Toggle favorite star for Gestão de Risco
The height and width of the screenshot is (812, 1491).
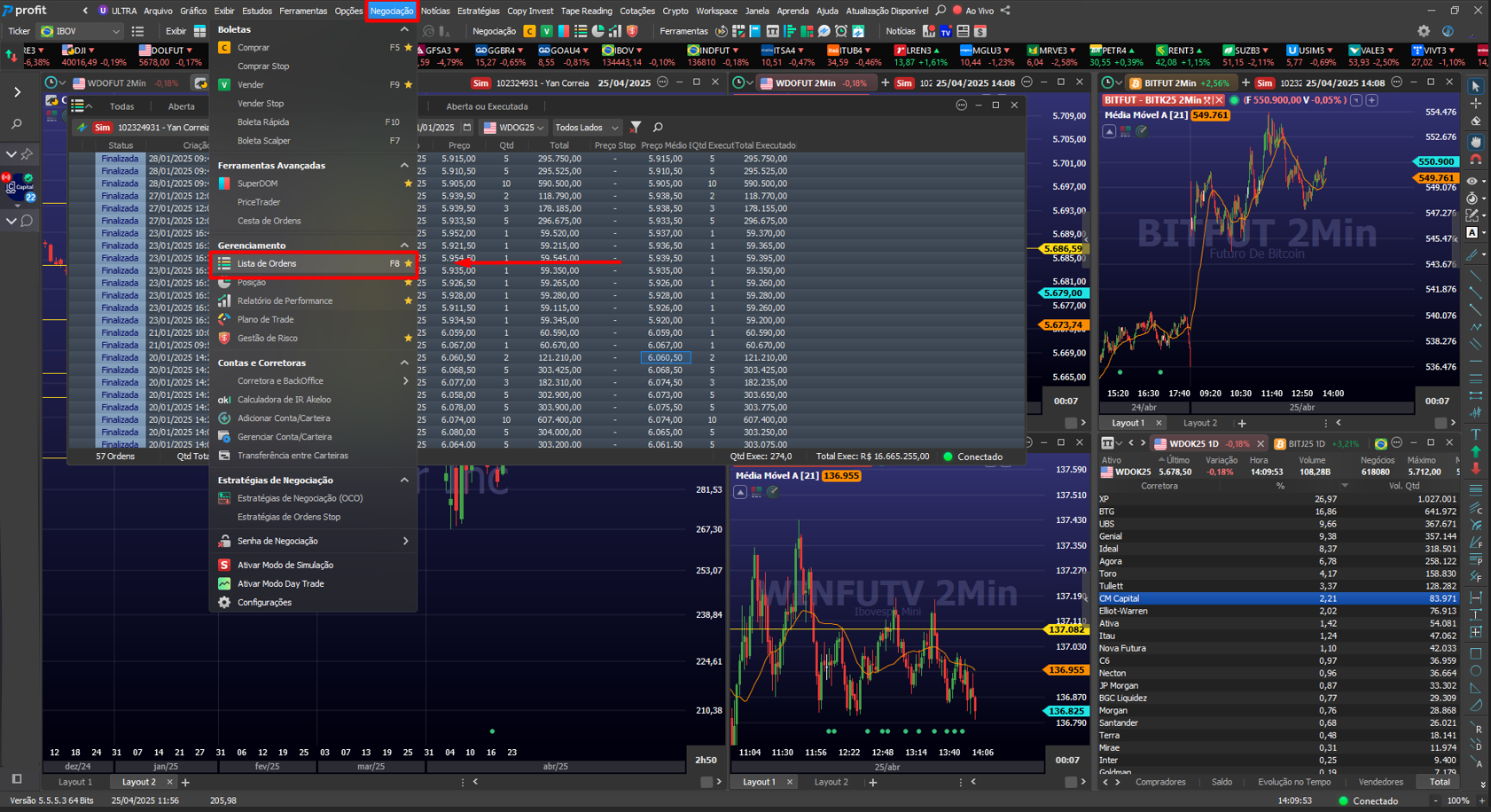coord(408,338)
